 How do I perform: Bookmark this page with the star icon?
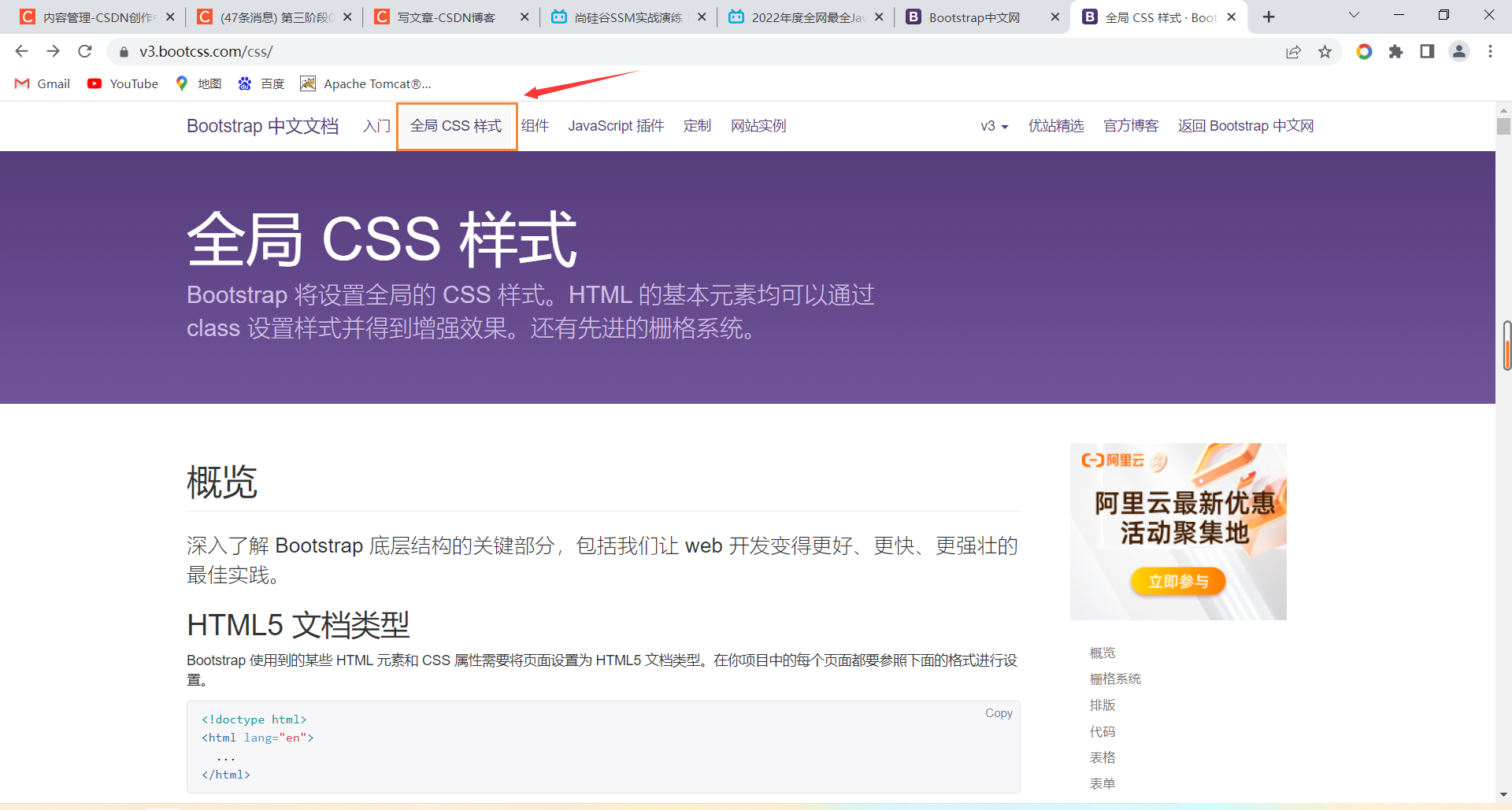[x=1325, y=52]
